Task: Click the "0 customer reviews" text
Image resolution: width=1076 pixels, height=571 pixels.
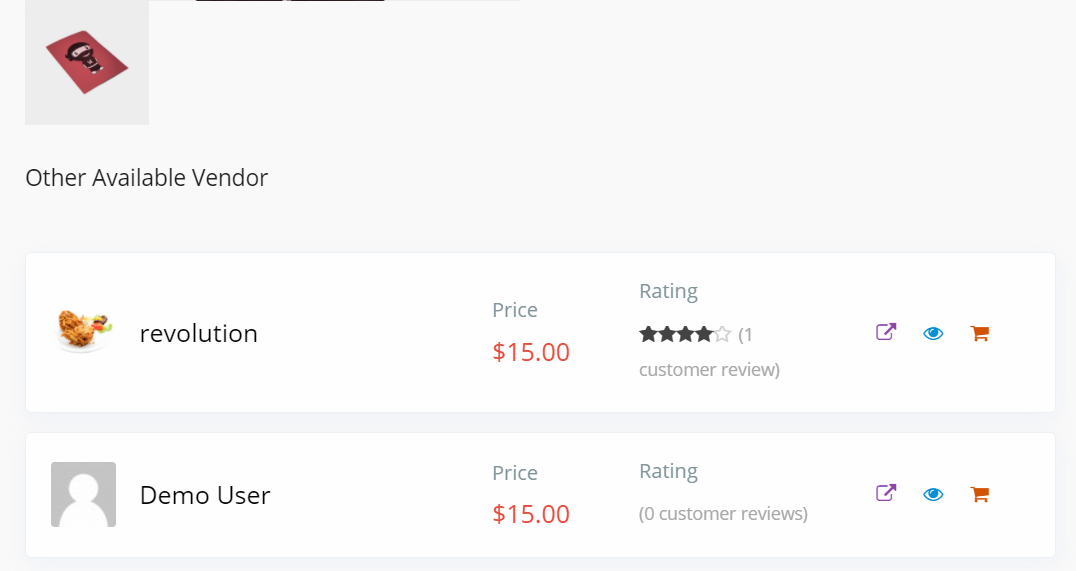Action: [x=723, y=513]
